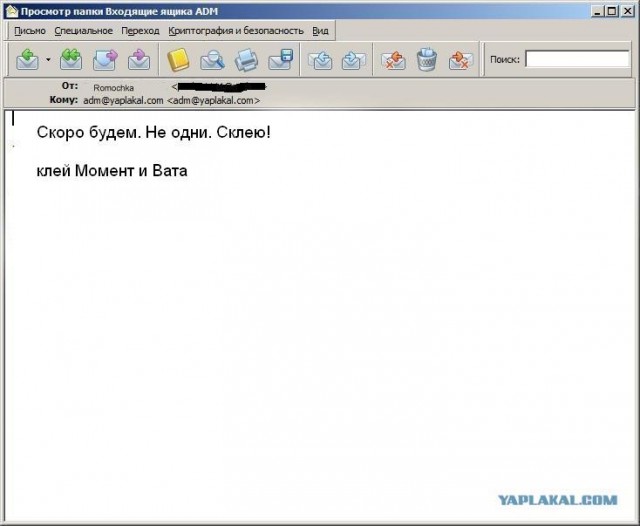Open the yellow Address book icon
Screen dimensions: 640x526
[178, 60]
